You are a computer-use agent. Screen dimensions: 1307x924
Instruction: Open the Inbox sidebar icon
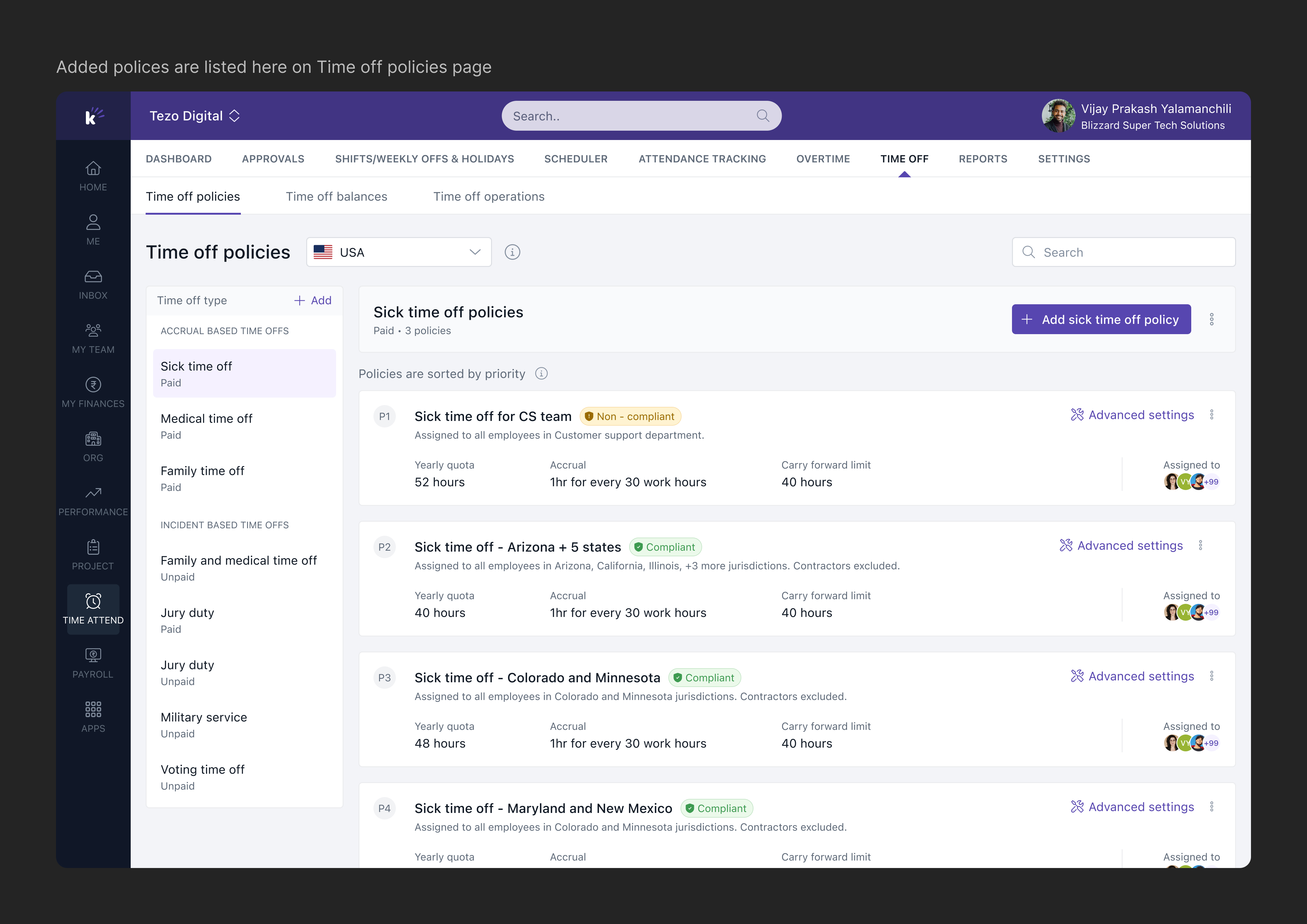(x=93, y=284)
